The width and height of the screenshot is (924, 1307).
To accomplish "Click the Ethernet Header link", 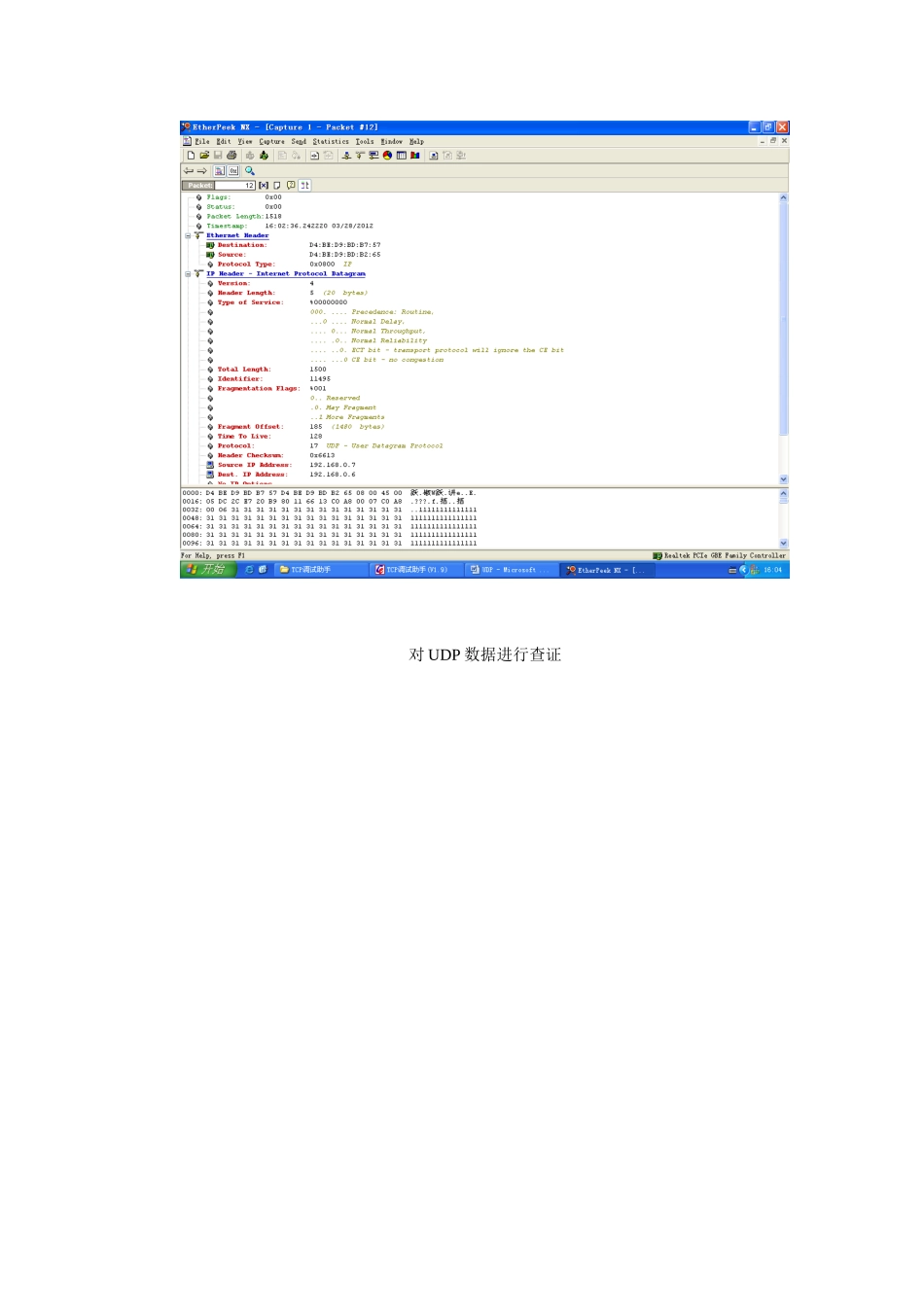I will point(237,235).
